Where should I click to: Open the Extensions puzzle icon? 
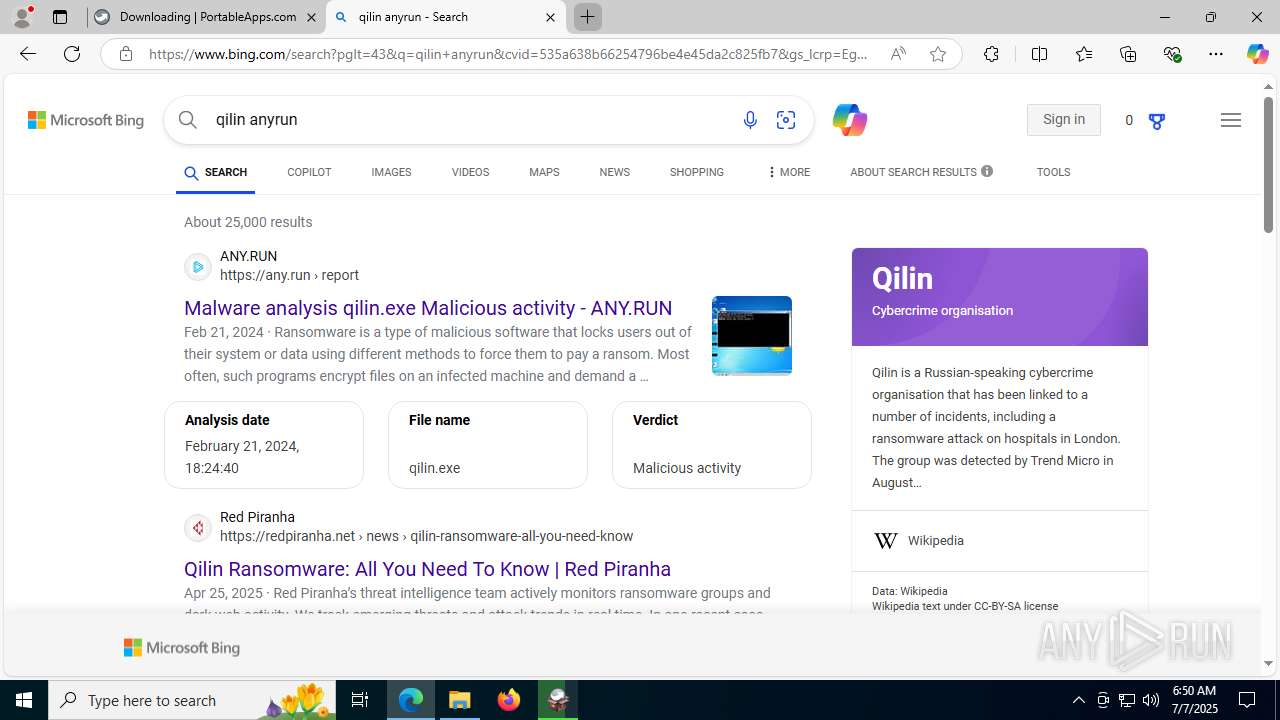pos(991,54)
